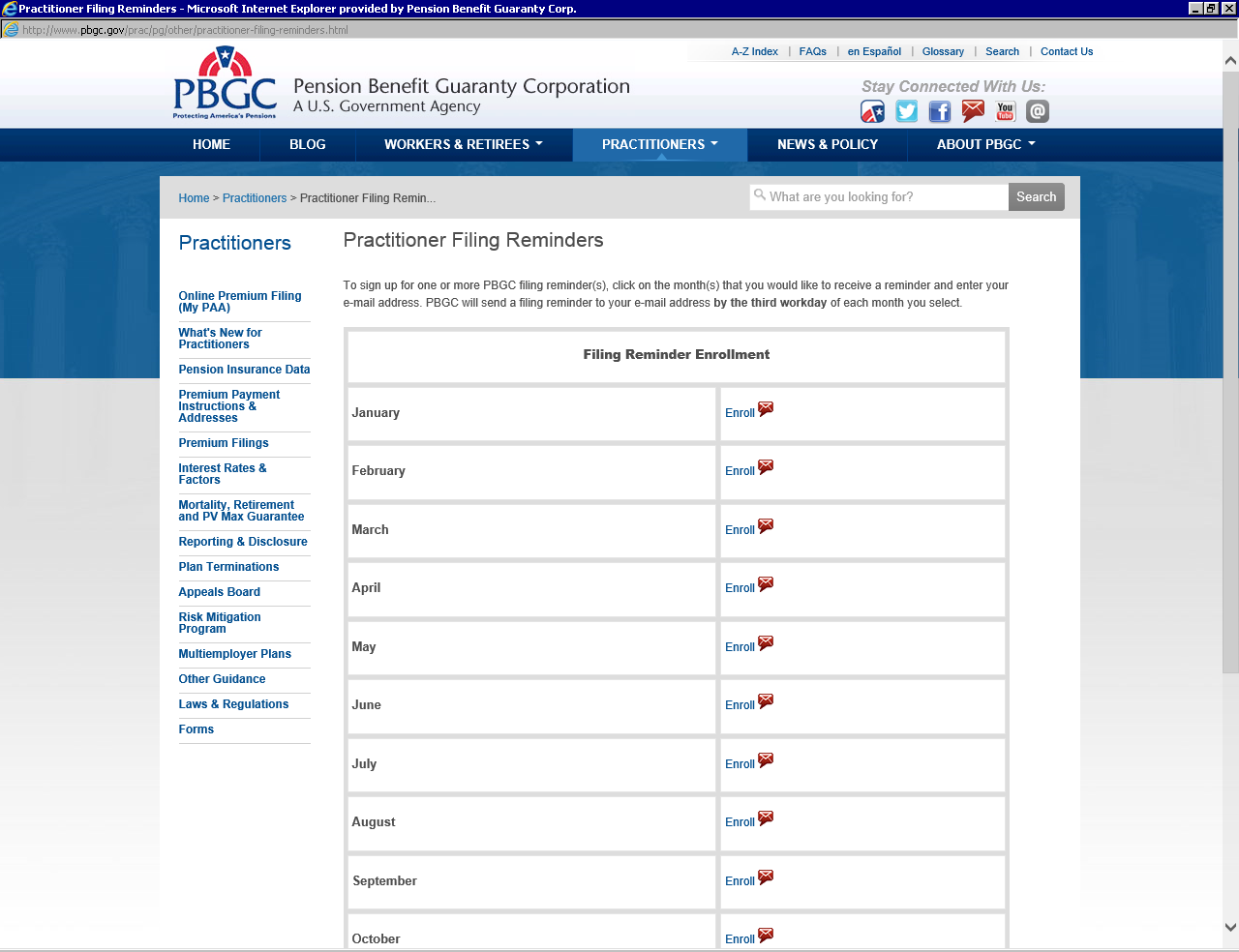The height and width of the screenshot is (952, 1239).
Task: Click the May enroll envelope icon
Action: 766,643
